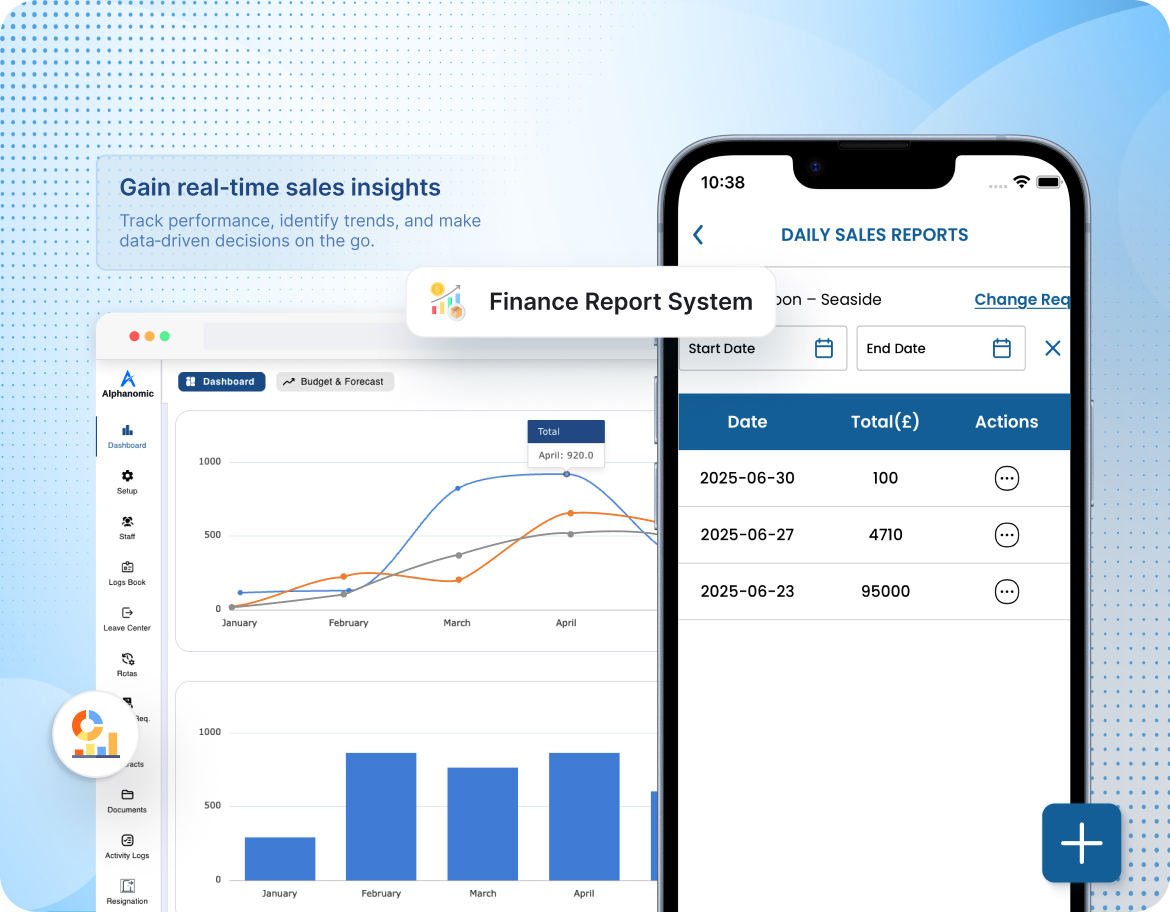
Task: Click the April point on orange line
Action: pyautogui.click(x=571, y=513)
